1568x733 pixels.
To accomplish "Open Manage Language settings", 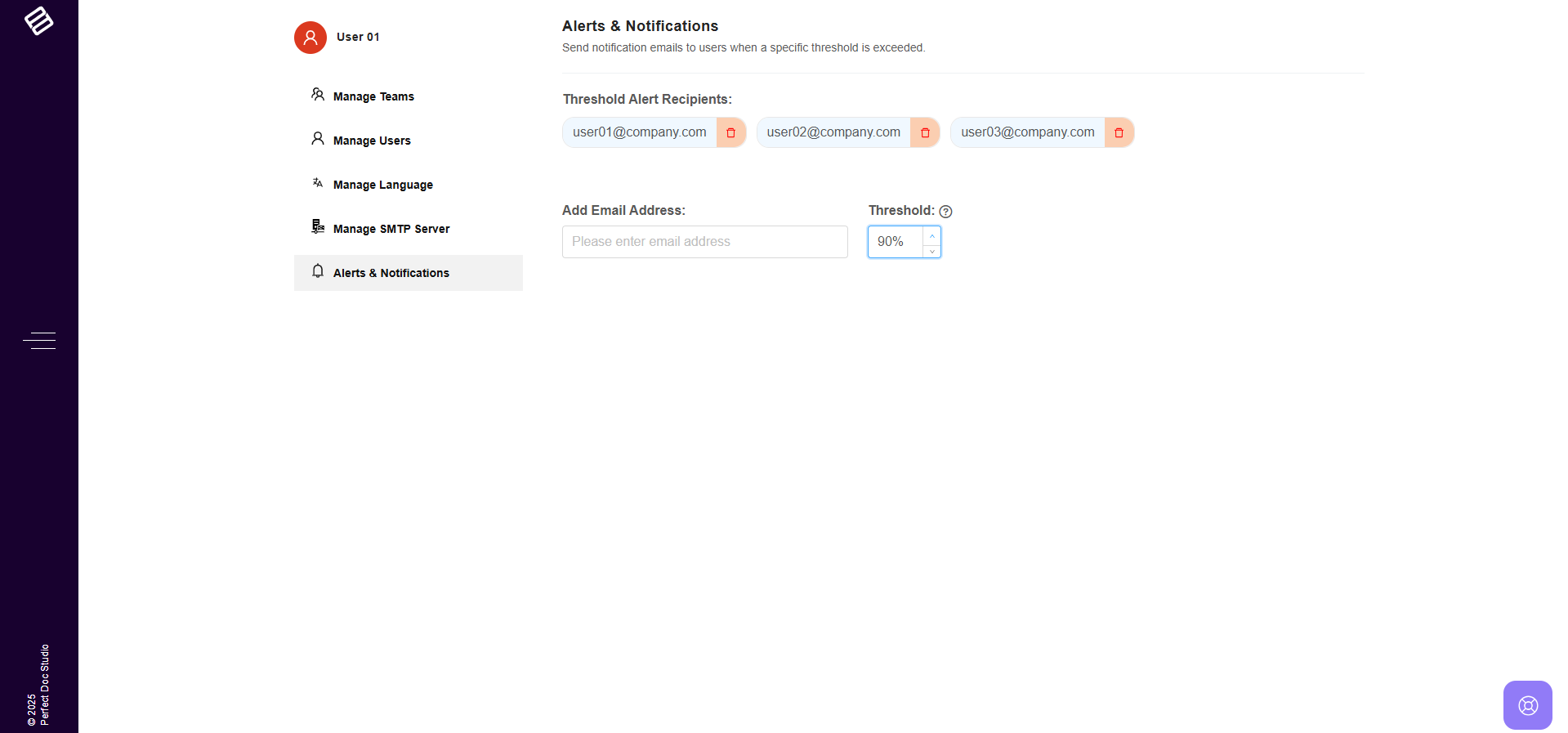I will pyautogui.click(x=382, y=185).
